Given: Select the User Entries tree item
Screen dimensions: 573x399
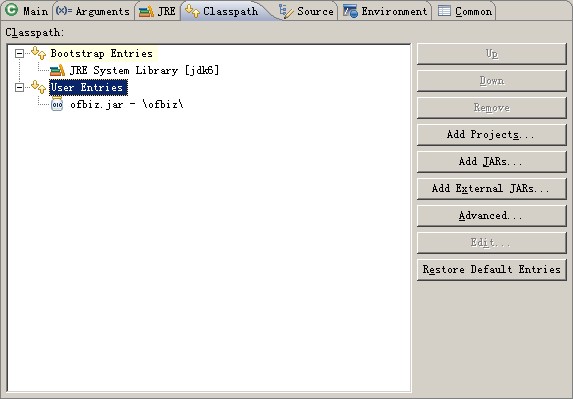Looking at the screenshot, I should pyautogui.click(x=88, y=87).
